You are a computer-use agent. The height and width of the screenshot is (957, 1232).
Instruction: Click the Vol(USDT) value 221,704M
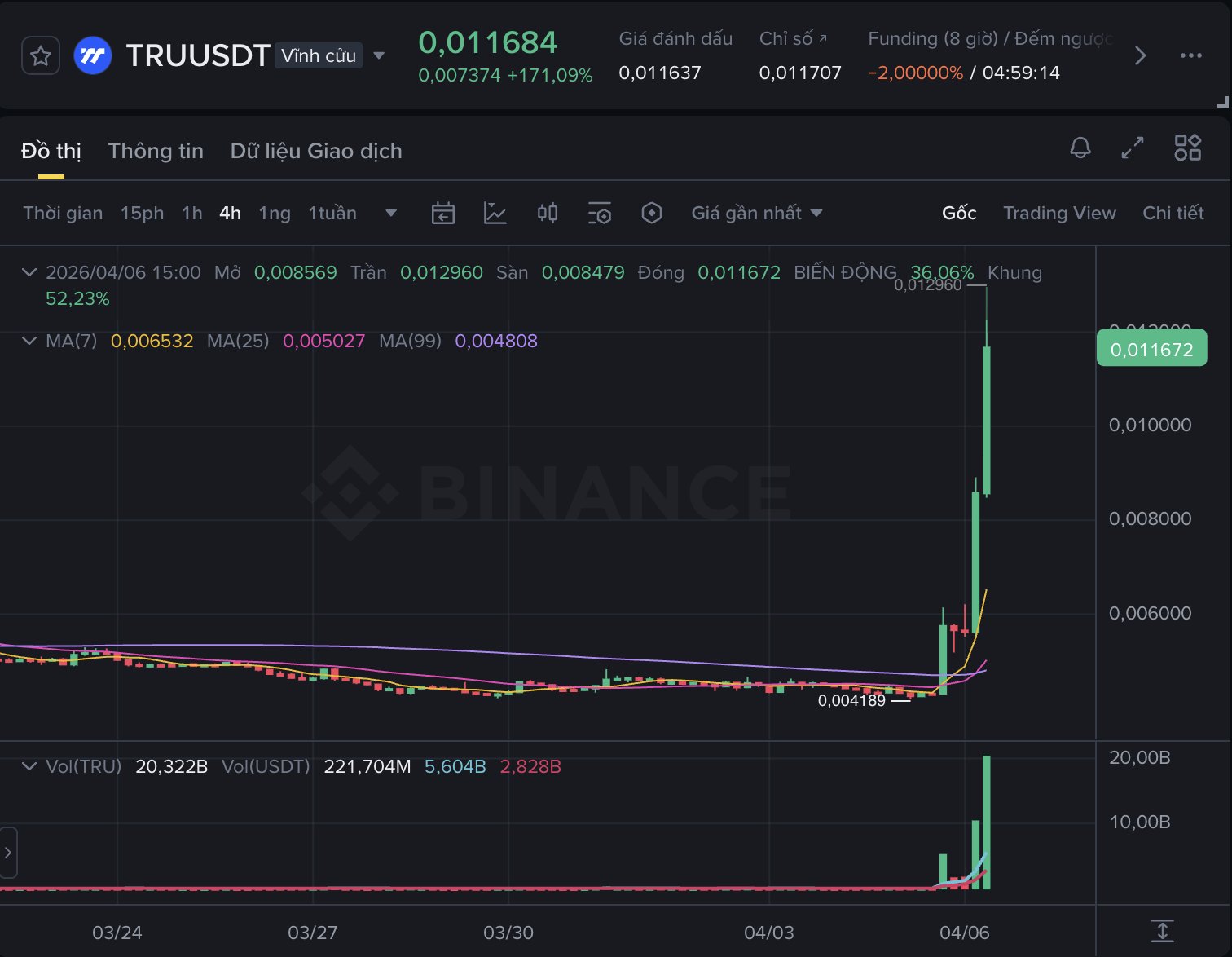pyautogui.click(x=367, y=766)
